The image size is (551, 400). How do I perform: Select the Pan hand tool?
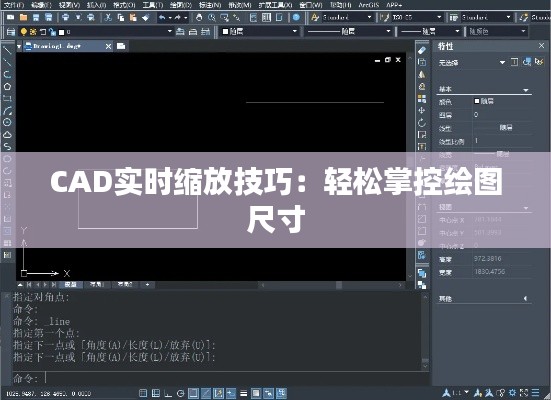point(199,17)
